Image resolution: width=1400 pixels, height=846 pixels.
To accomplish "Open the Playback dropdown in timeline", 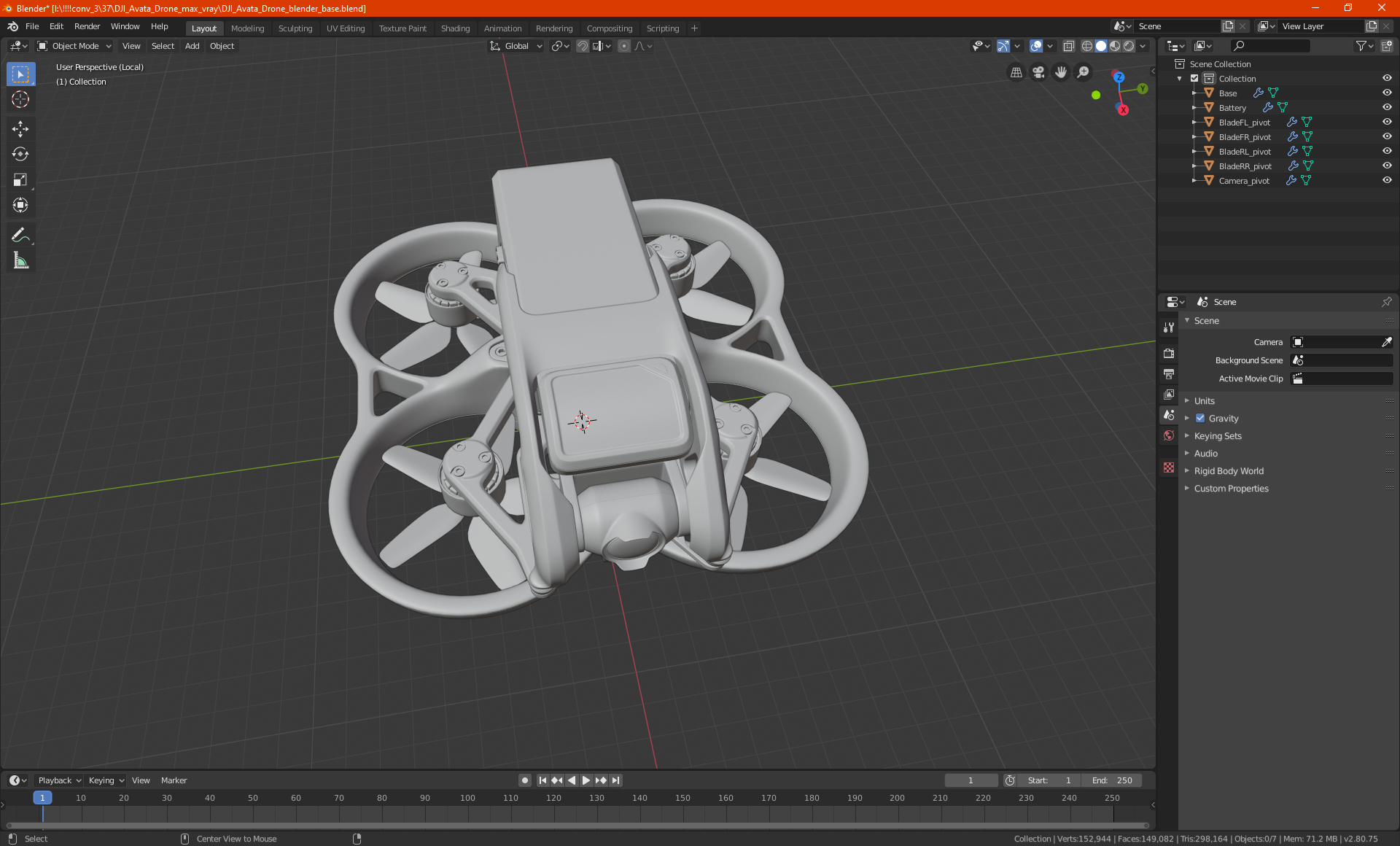I will pyautogui.click(x=60, y=780).
